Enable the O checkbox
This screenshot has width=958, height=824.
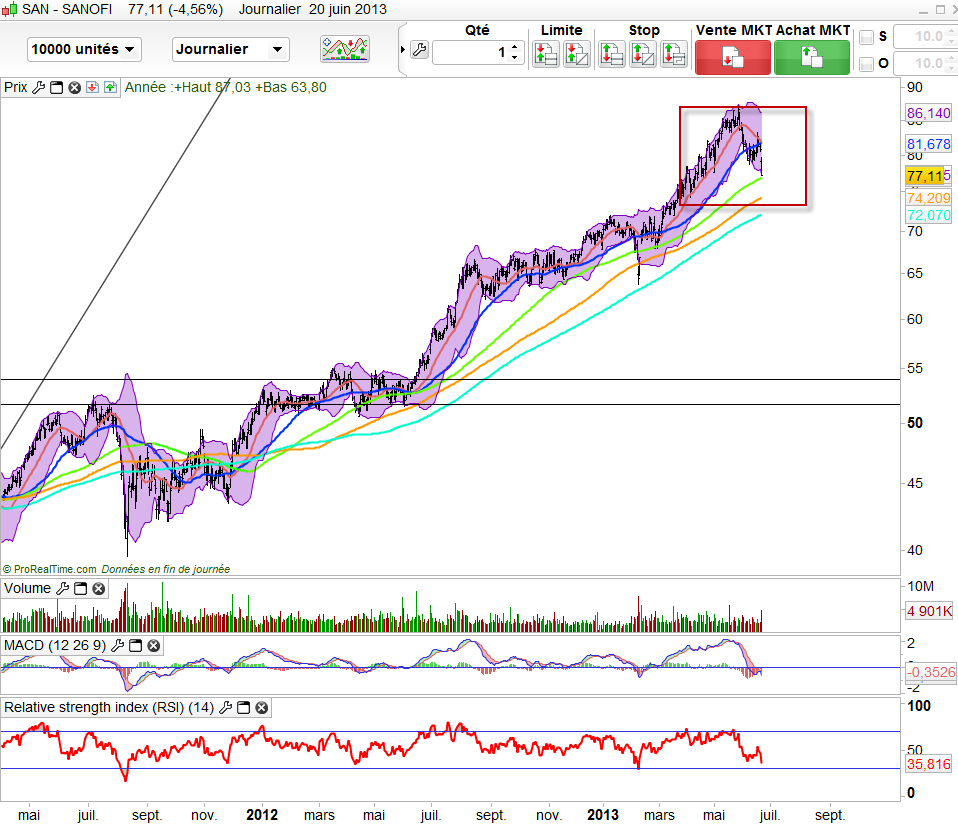click(x=866, y=65)
